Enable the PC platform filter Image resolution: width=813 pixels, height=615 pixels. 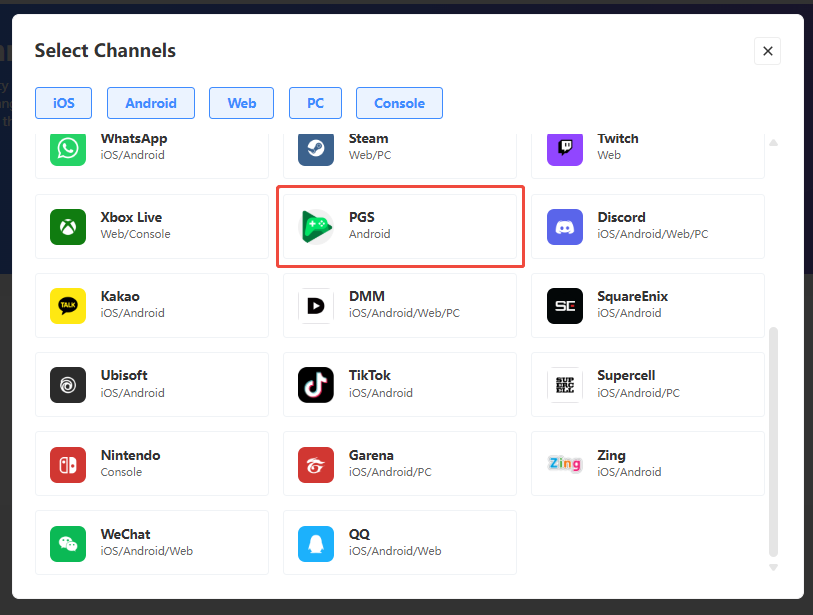(x=315, y=103)
